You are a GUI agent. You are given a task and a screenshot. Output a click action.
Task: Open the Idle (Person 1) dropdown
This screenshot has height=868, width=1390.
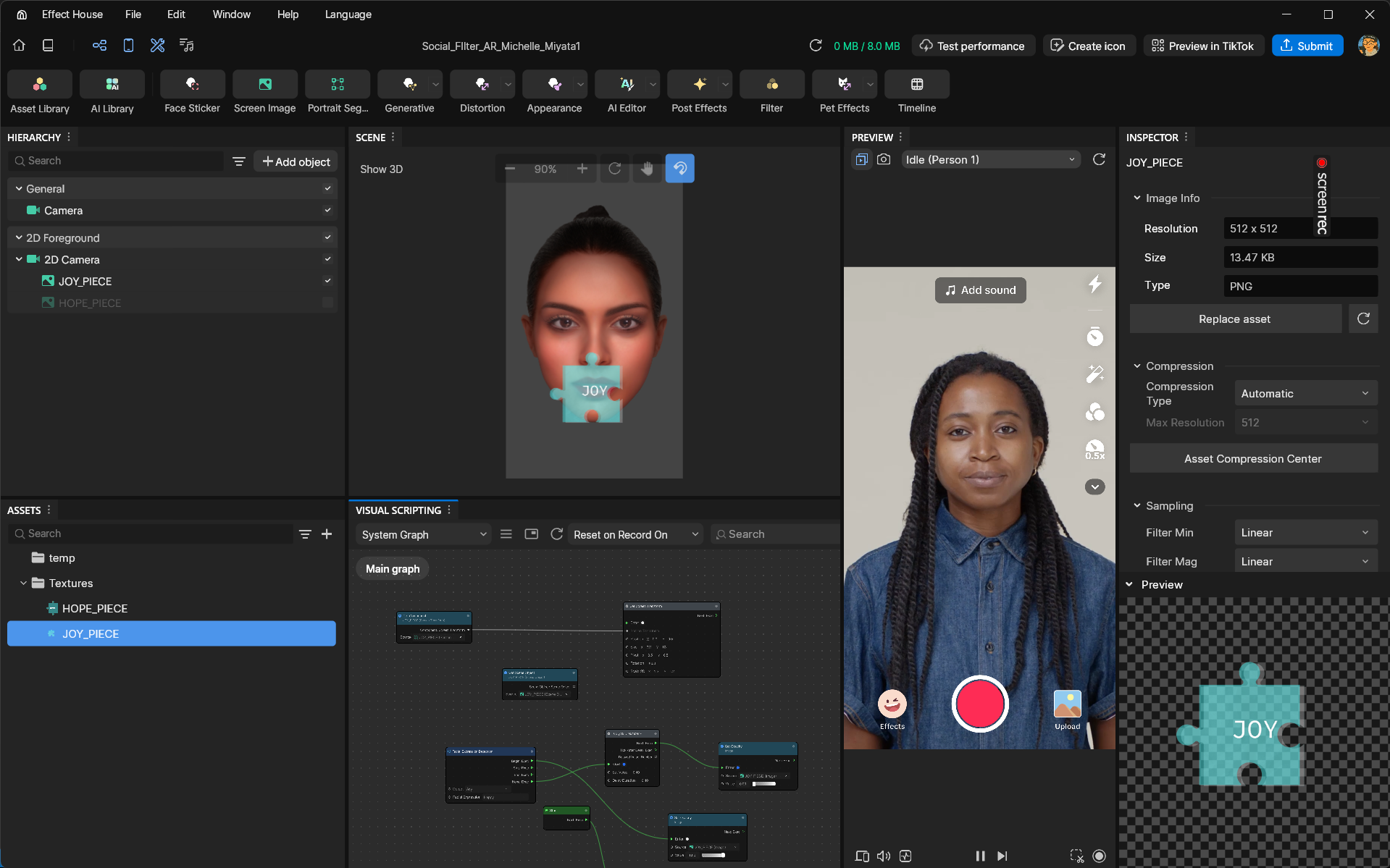990,160
